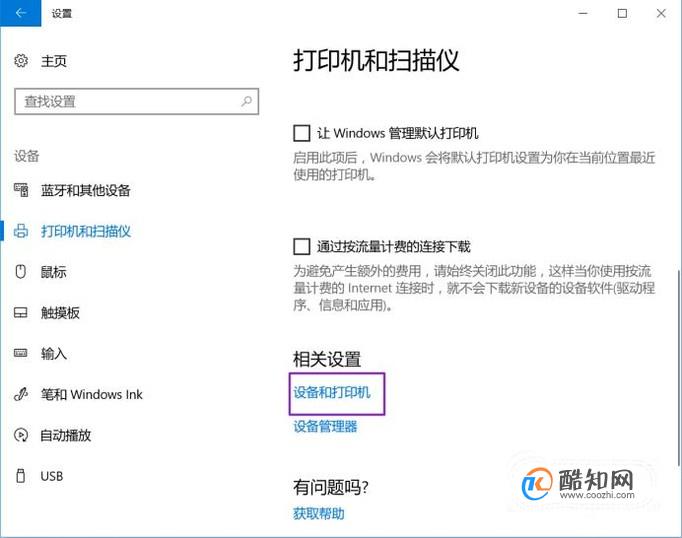Open 自动播放 settings page
The height and width of the screenshot is (538, 682).
tap(66, 435)
